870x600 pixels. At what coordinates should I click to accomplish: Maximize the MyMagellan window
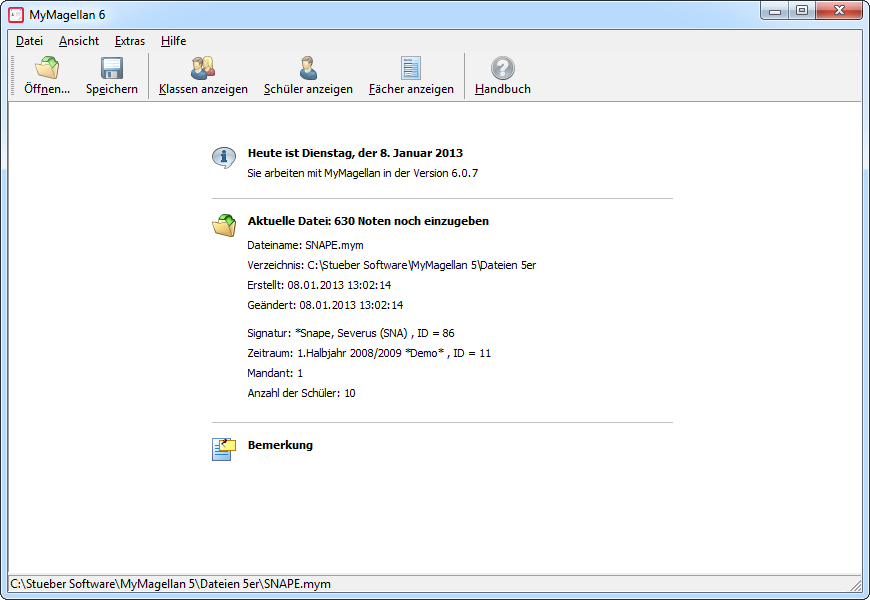(x=802, y=10)
